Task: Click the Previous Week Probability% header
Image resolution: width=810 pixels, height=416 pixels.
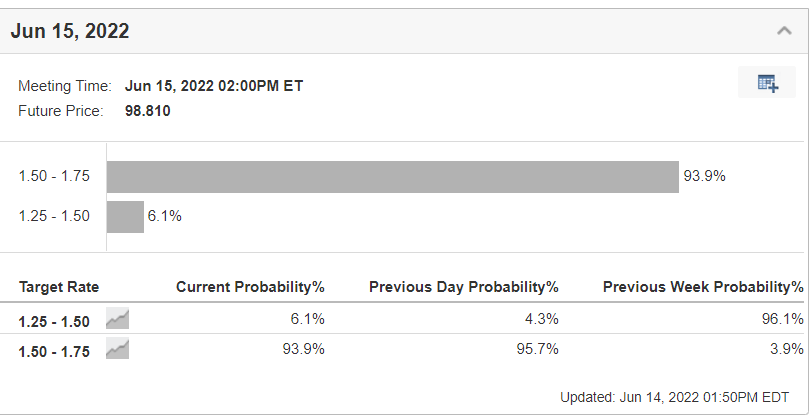Action: (x=703, y=287)
